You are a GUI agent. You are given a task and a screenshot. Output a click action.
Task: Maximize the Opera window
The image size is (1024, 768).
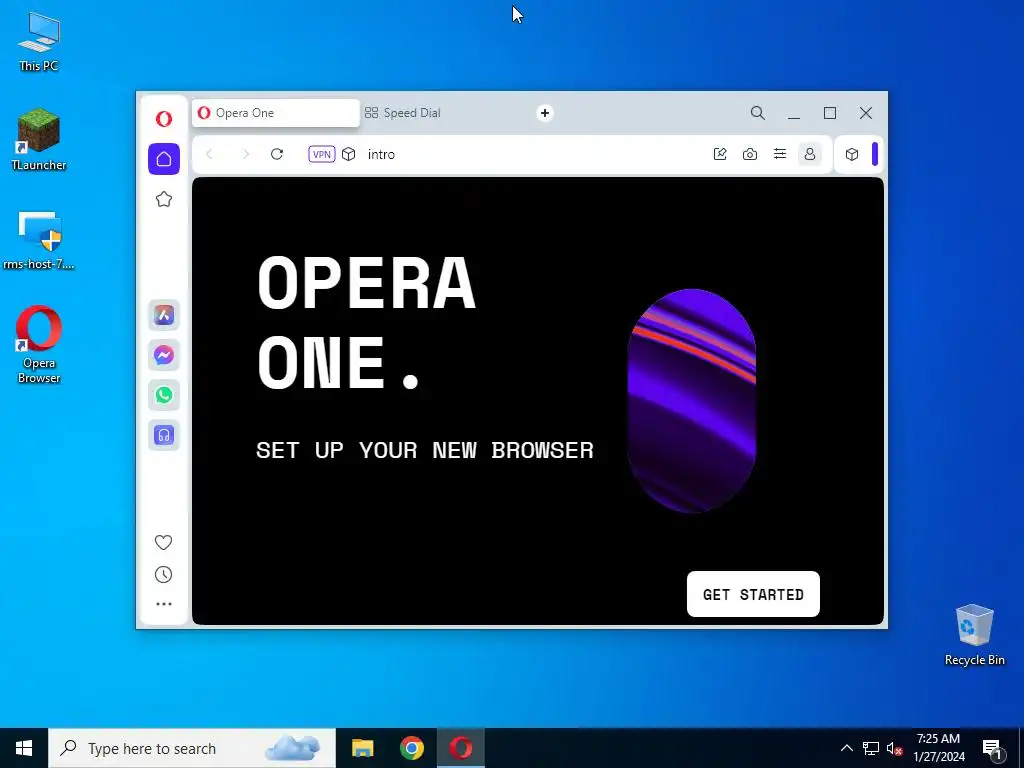830,113
